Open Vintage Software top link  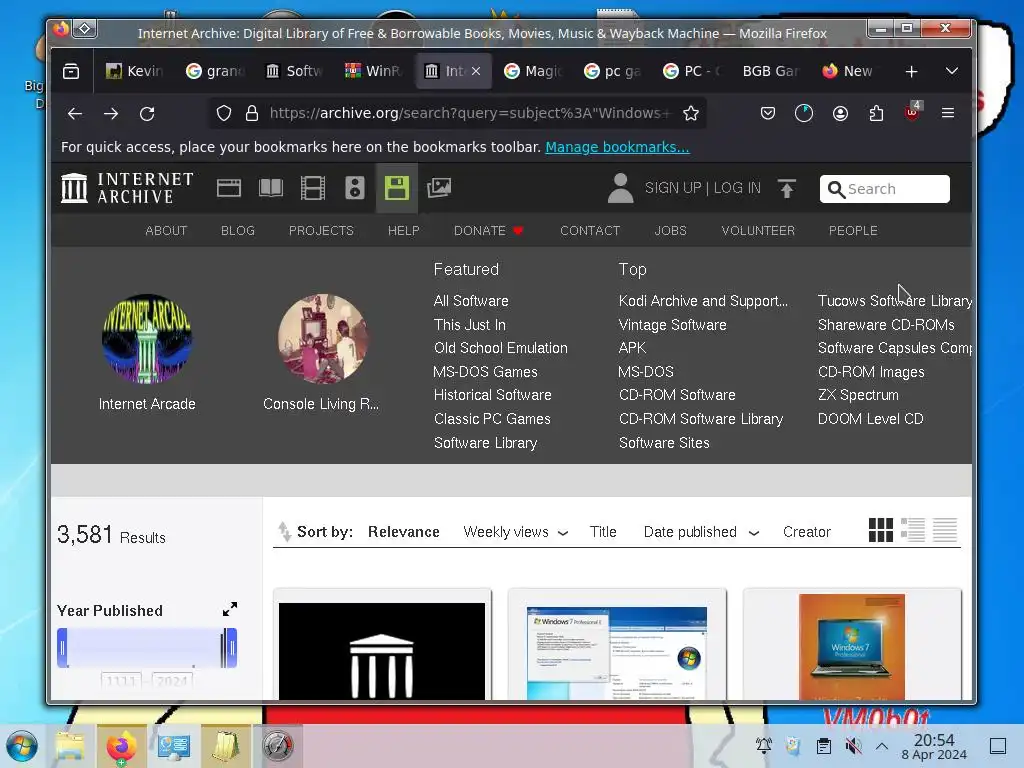(x=672, y=325)
